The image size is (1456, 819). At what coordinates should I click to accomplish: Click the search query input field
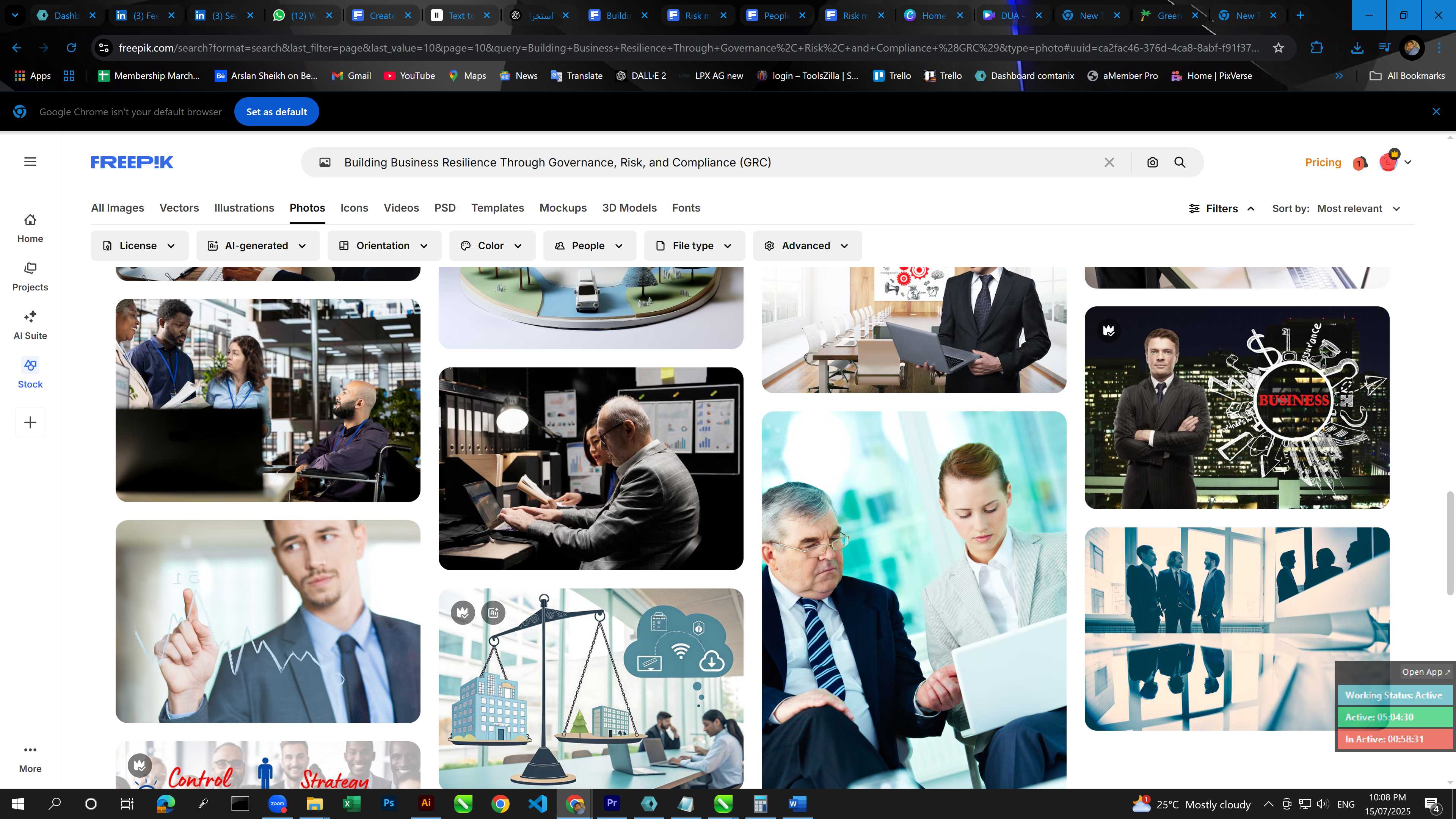click(x=718, y=162)
